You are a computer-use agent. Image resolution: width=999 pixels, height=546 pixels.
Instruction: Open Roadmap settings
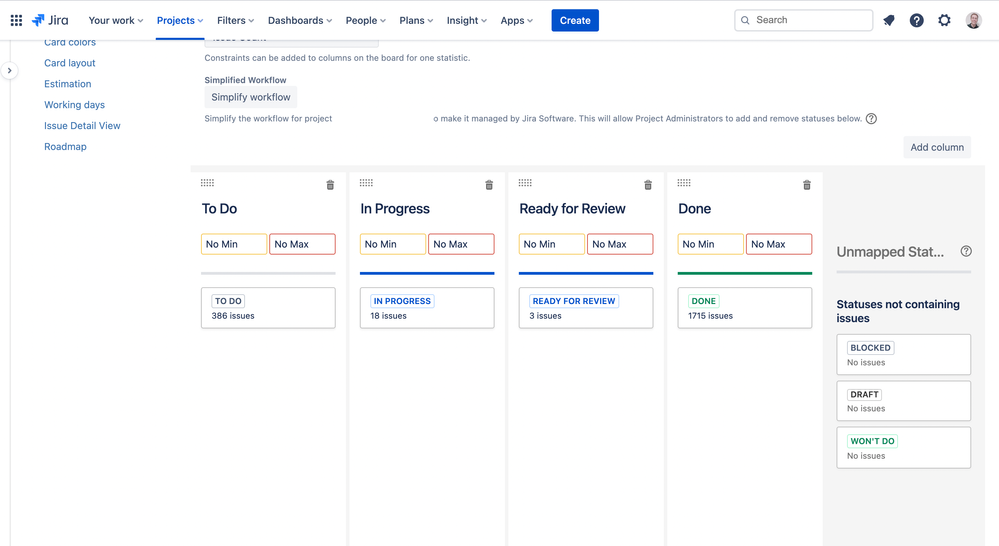(65, 147)
